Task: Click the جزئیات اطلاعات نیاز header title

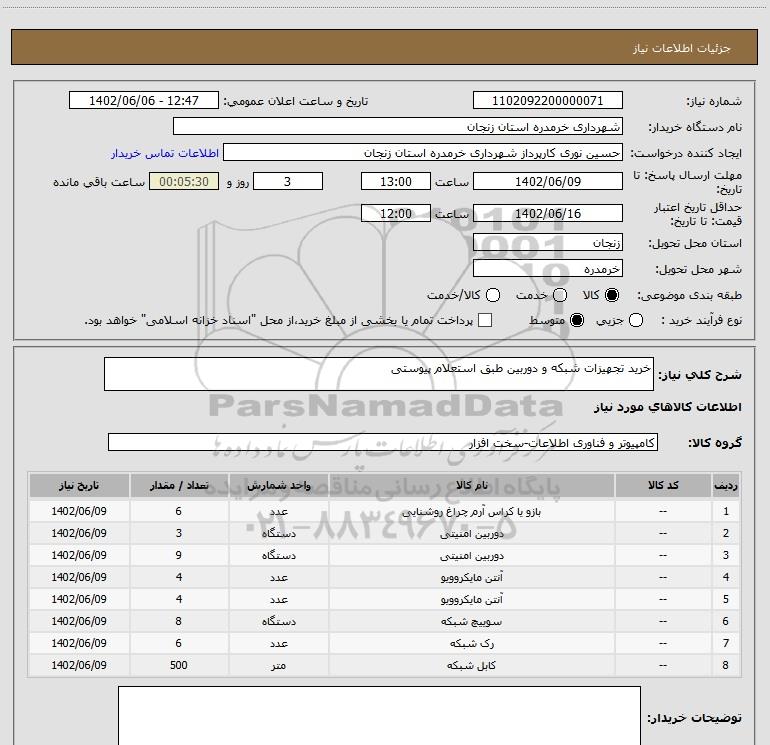Action: [682, 48]
